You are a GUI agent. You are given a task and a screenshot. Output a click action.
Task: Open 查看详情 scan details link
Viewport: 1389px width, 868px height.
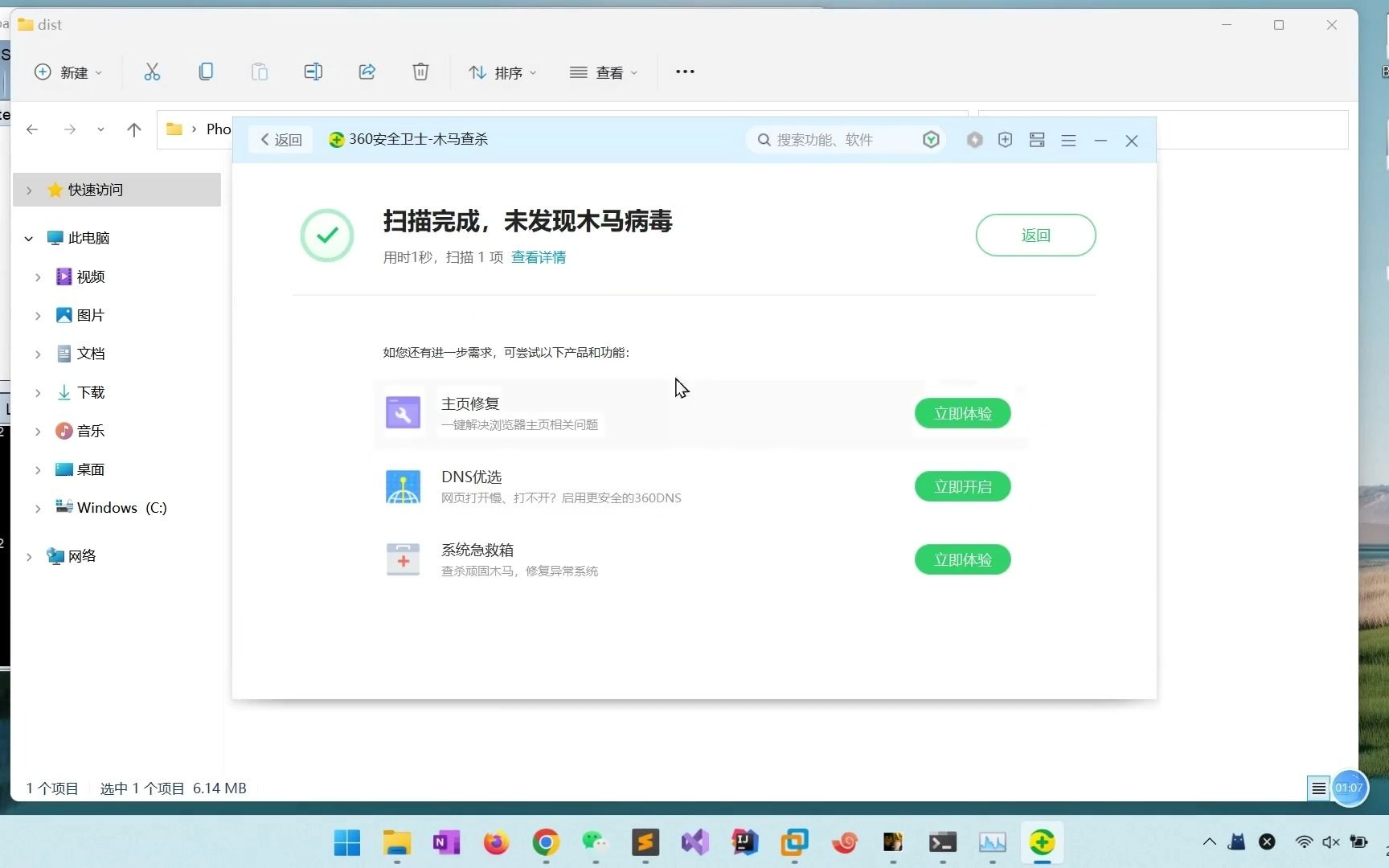coord(539,257)
